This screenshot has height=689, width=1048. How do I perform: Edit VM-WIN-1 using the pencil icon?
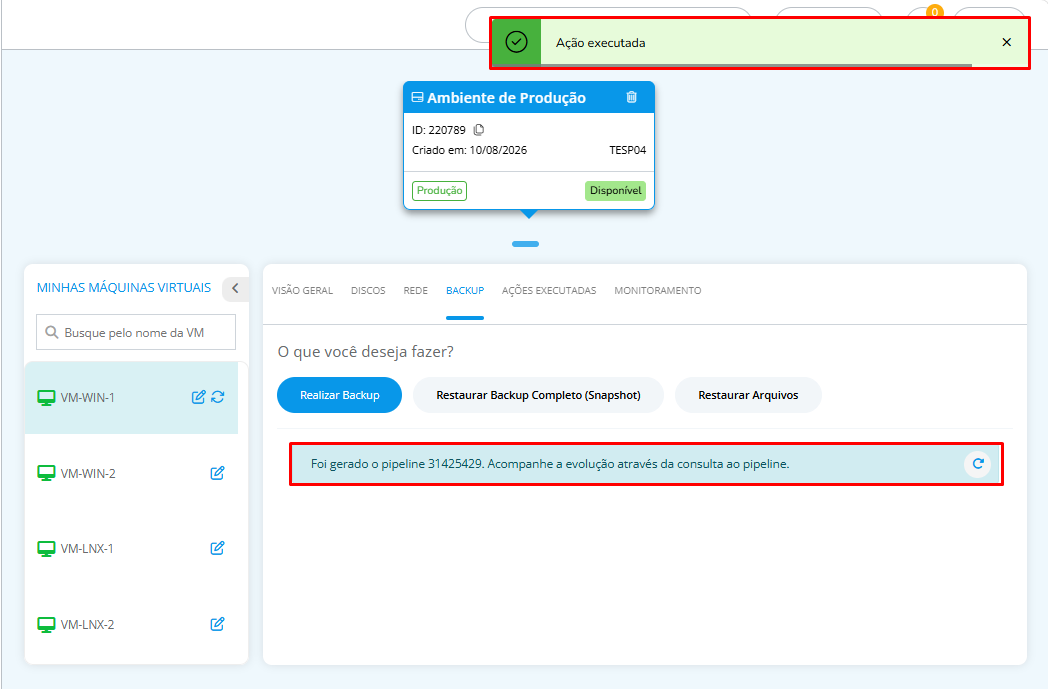point(199,397)
